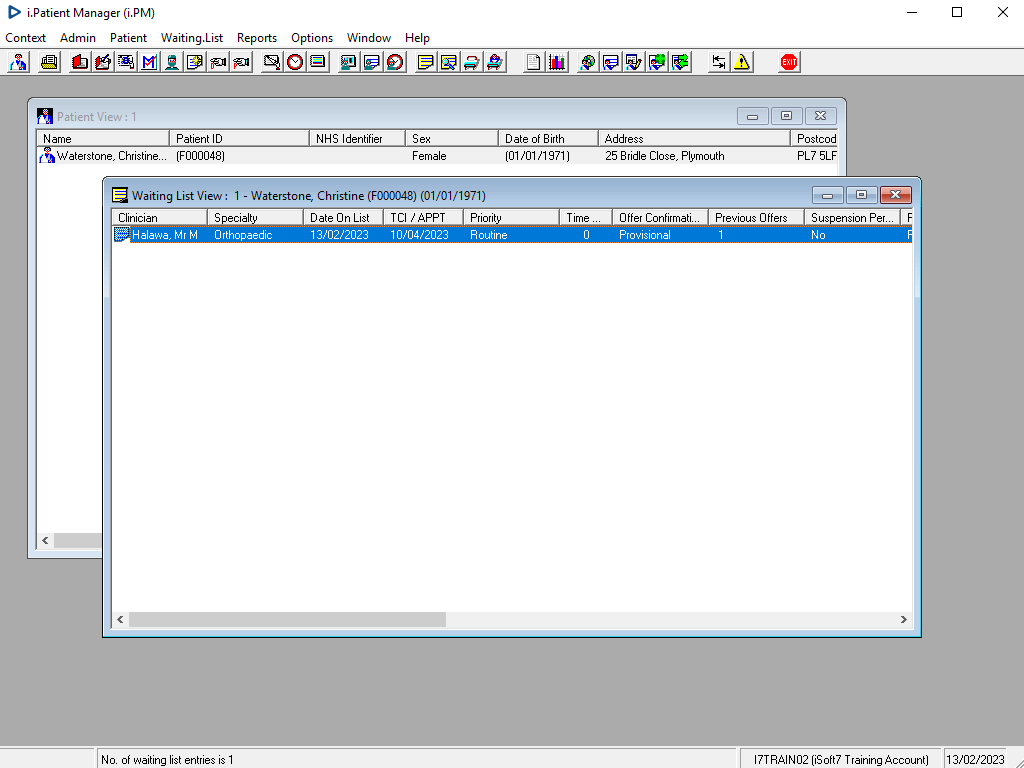
Task: Open the Waiting.List menu
Action: coord(192,38)
